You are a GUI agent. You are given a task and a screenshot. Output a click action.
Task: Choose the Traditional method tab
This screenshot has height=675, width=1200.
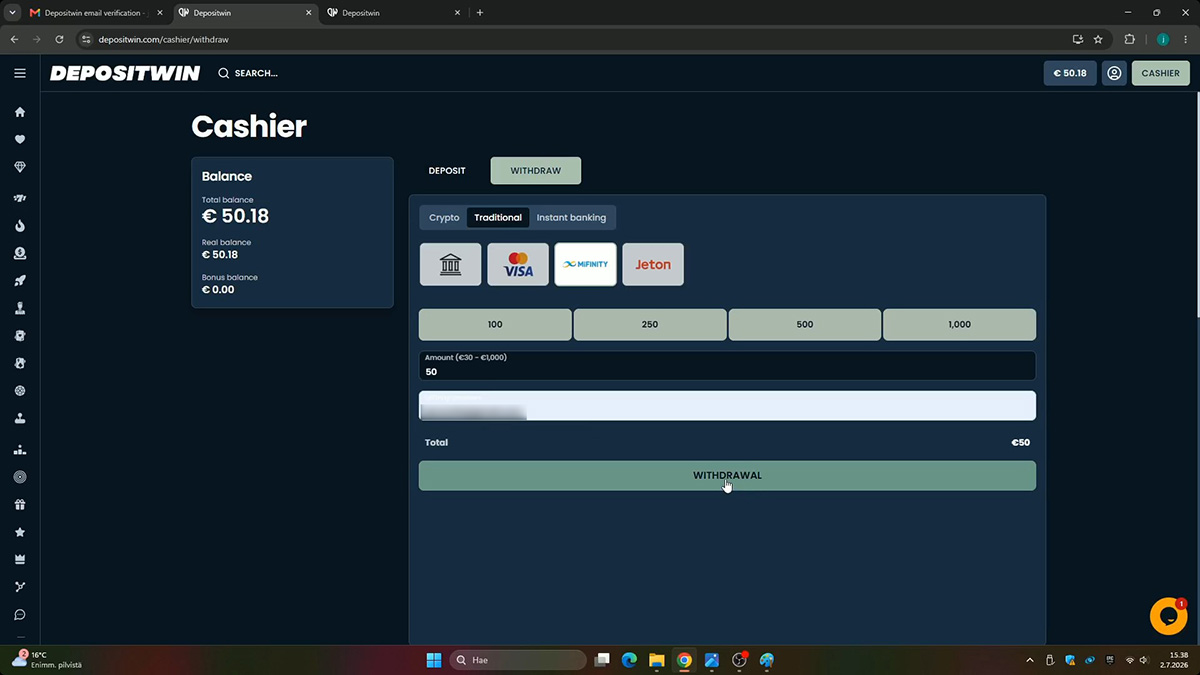(x=498, y=218)
